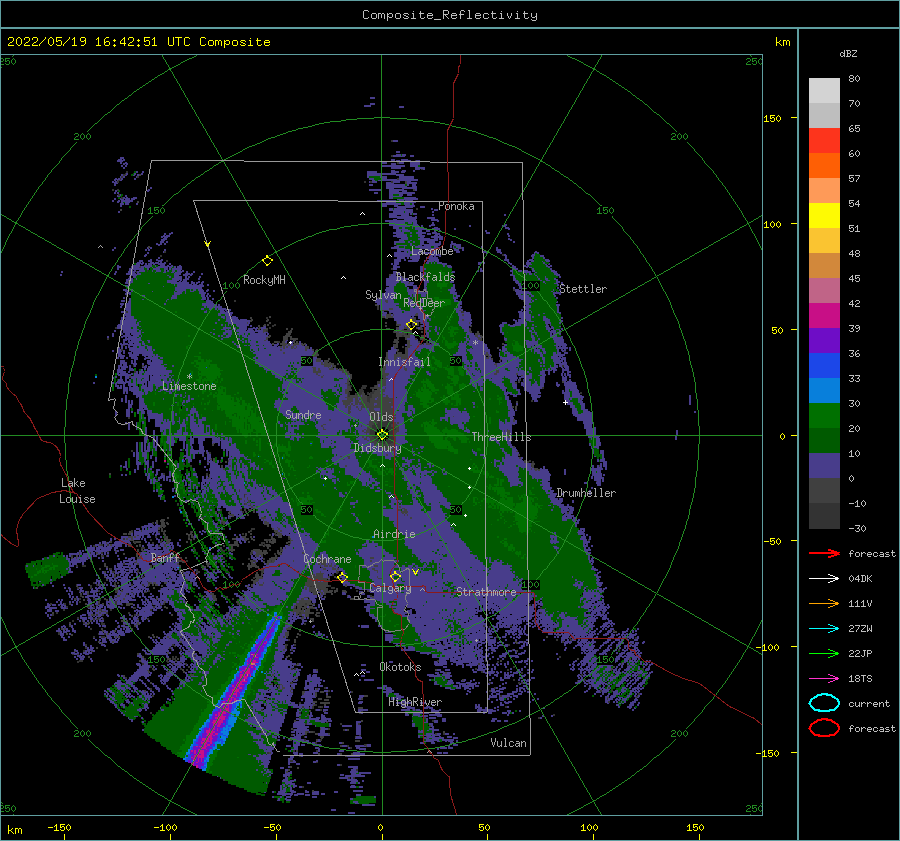Screen dimensions: 900x841
Task: Click the yellow radar-center diamond near Olds
Action: pyautogui.click(x=382, y=435)
